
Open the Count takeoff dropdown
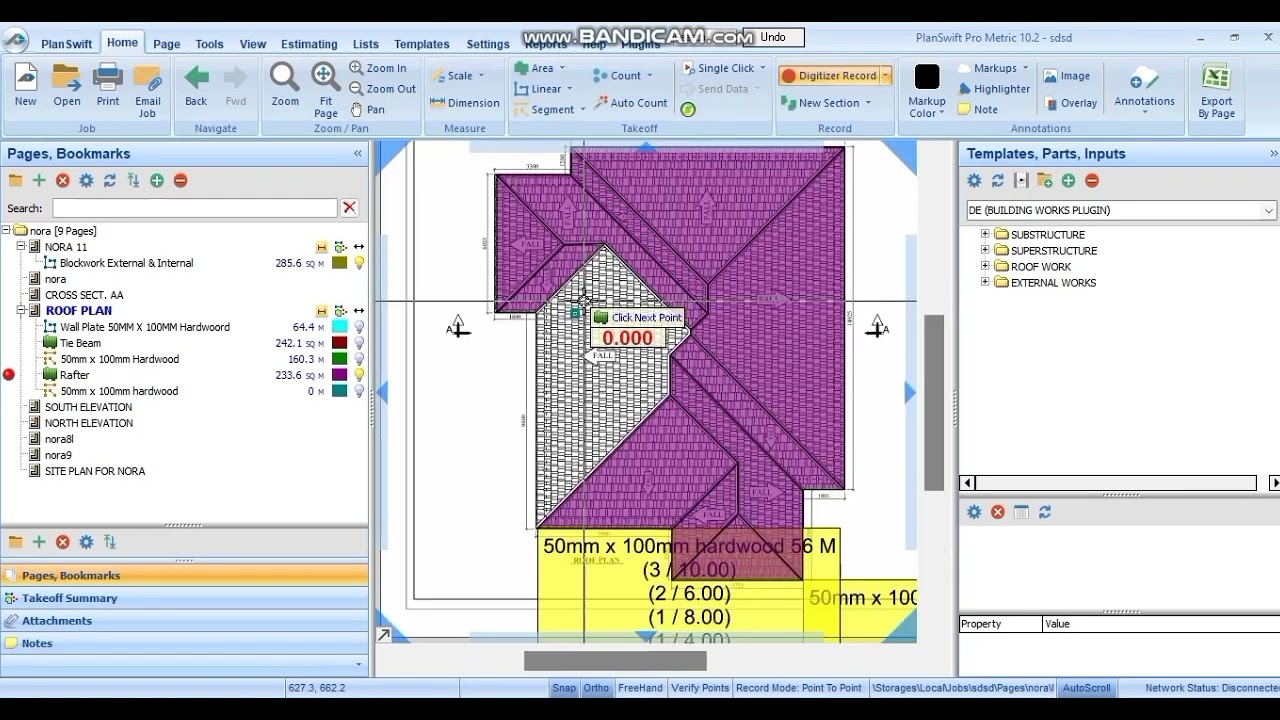[x=649, y=76]
